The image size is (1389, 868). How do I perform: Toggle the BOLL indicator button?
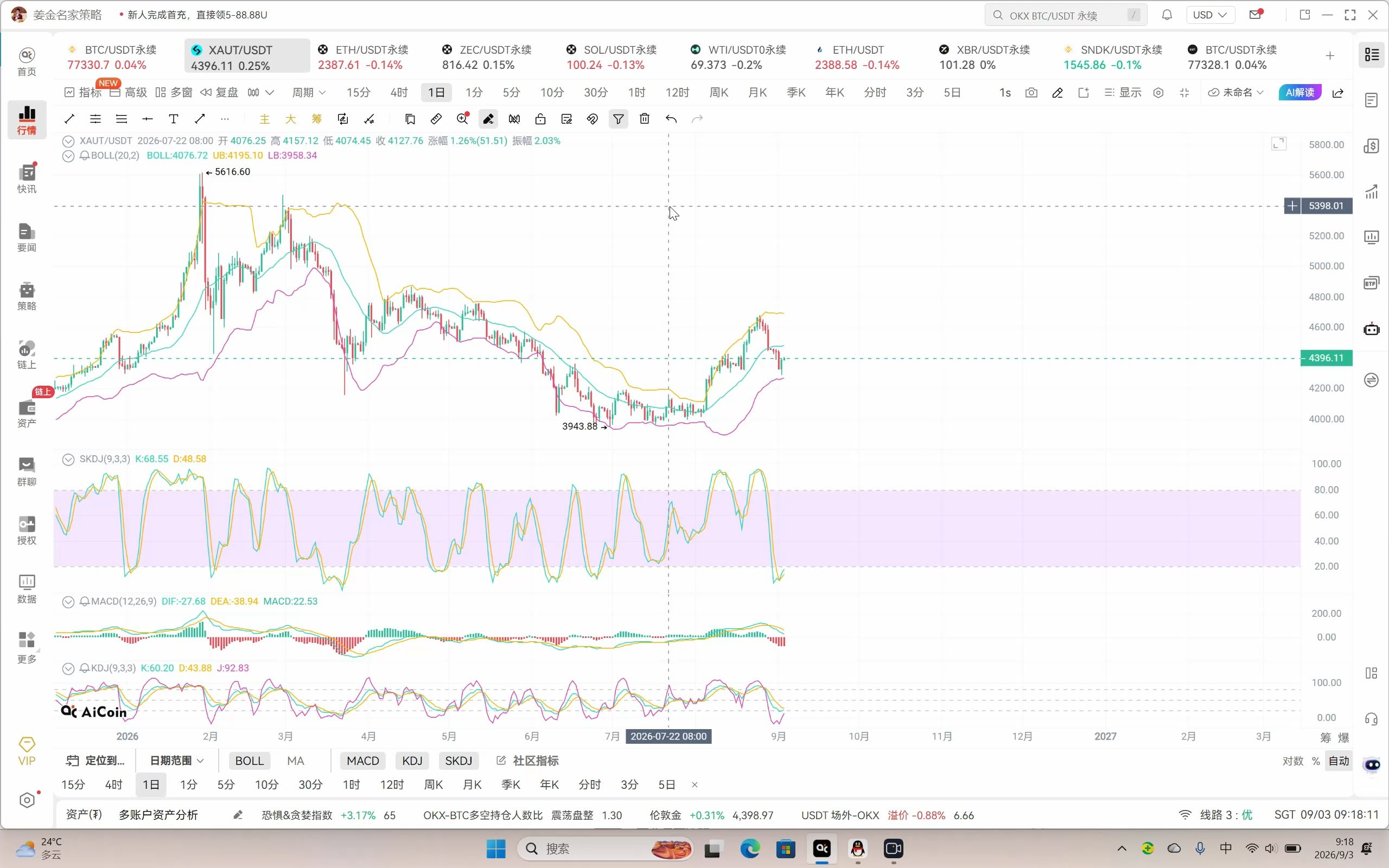(x=249, y=761)
